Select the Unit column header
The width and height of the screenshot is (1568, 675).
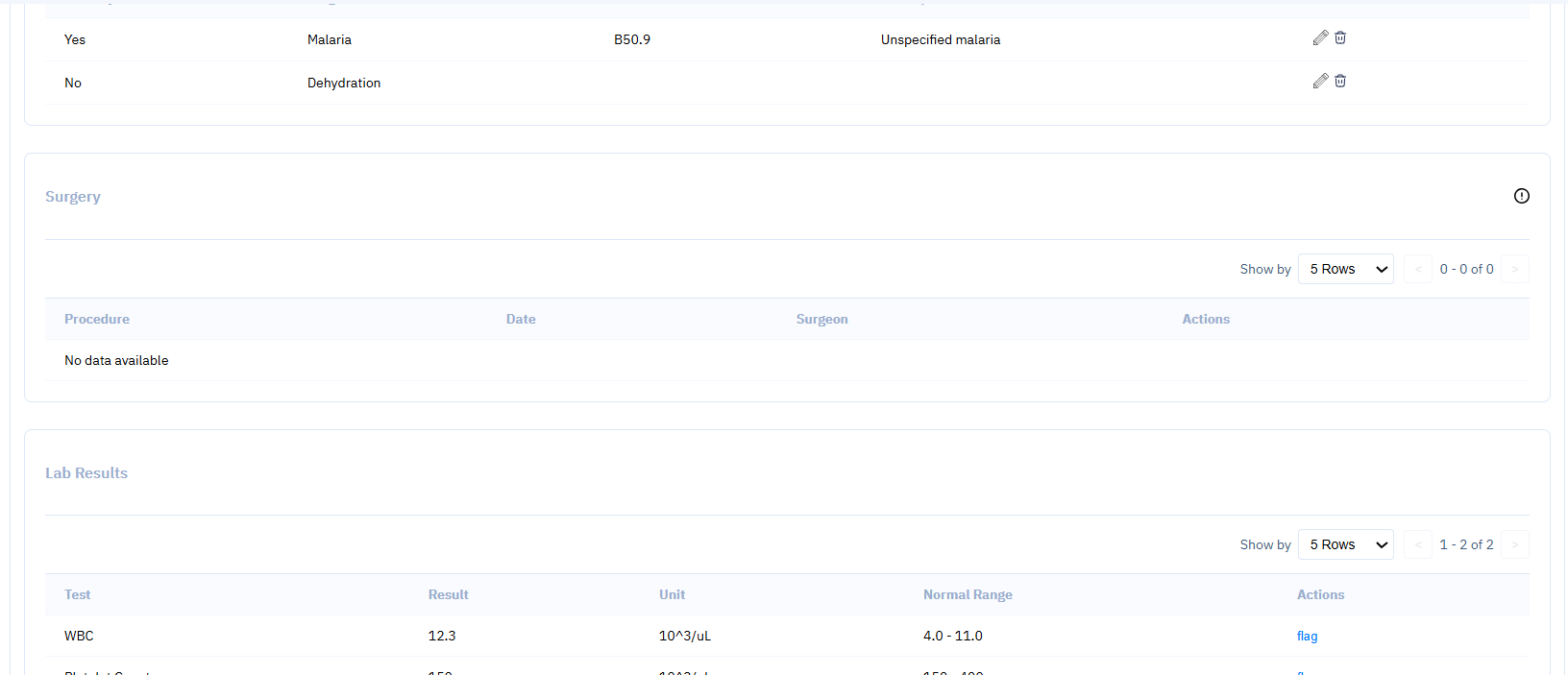click(673, 594)
